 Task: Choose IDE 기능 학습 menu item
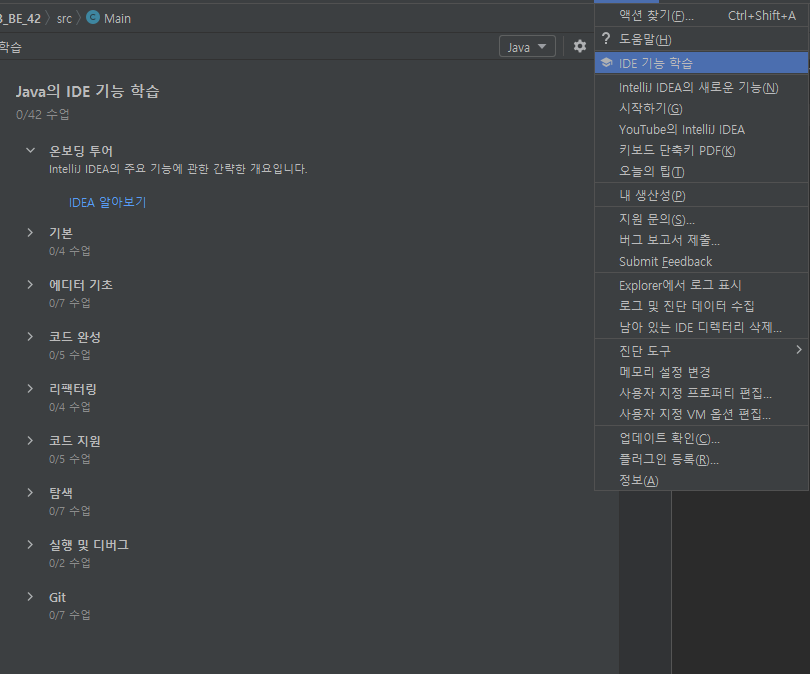click(702, 63)
